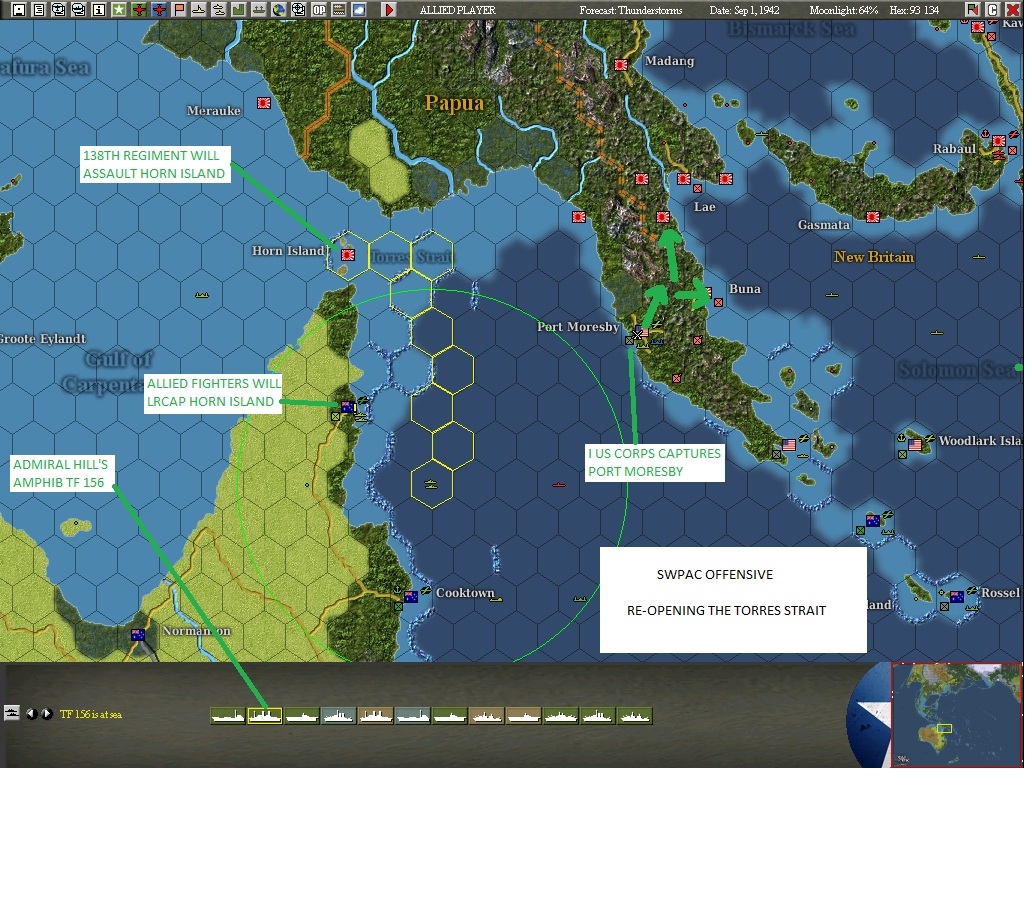This screenshot has height=898, width=1032.
Task: Click the striped list toolbar icon
Action: 339,9
